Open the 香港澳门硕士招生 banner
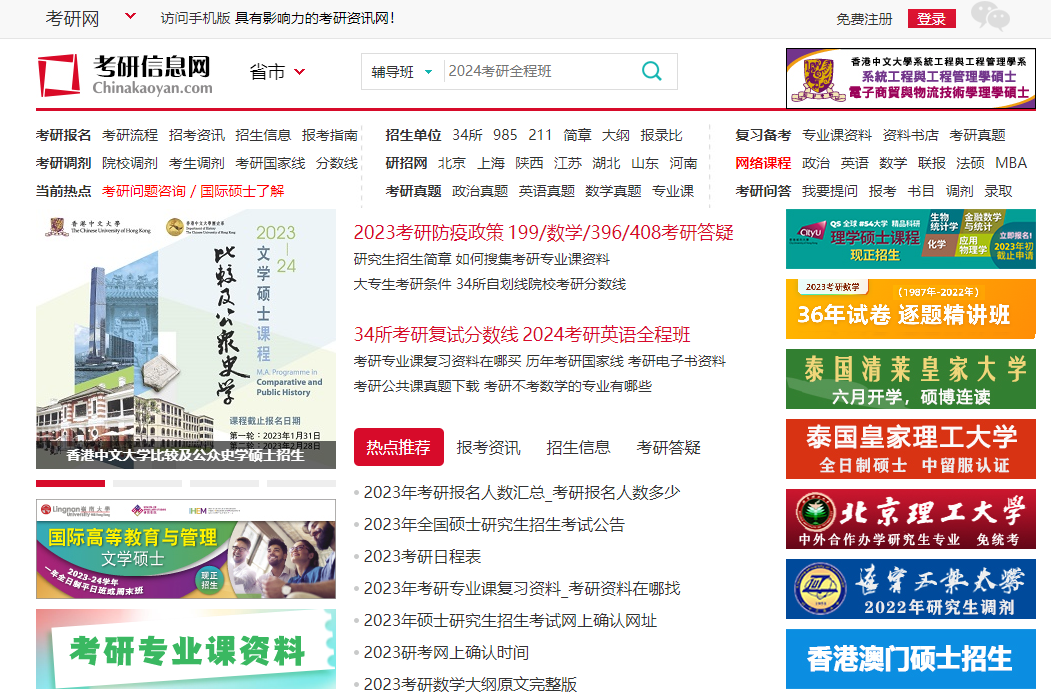The image size is (1051, 695). coord(911,659)
